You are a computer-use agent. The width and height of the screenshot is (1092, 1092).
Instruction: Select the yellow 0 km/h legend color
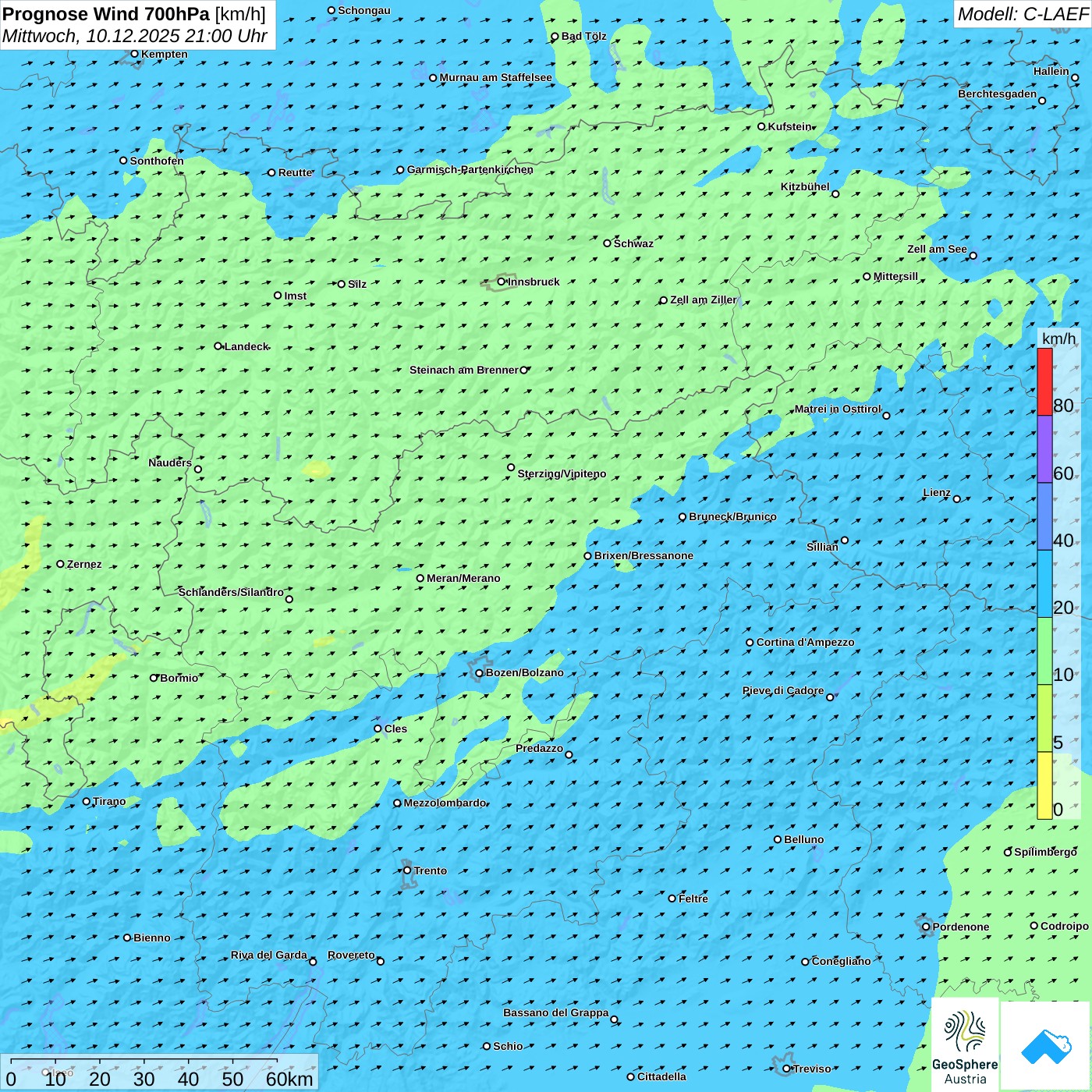click(x=1044, y=785)
